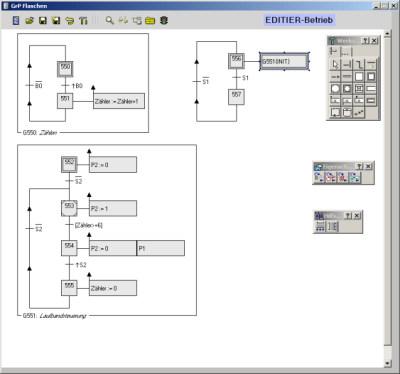Select the transition bar tool in the palette
Image resolution: width=400 pixels, height=374 pixels.
[347, 64]
